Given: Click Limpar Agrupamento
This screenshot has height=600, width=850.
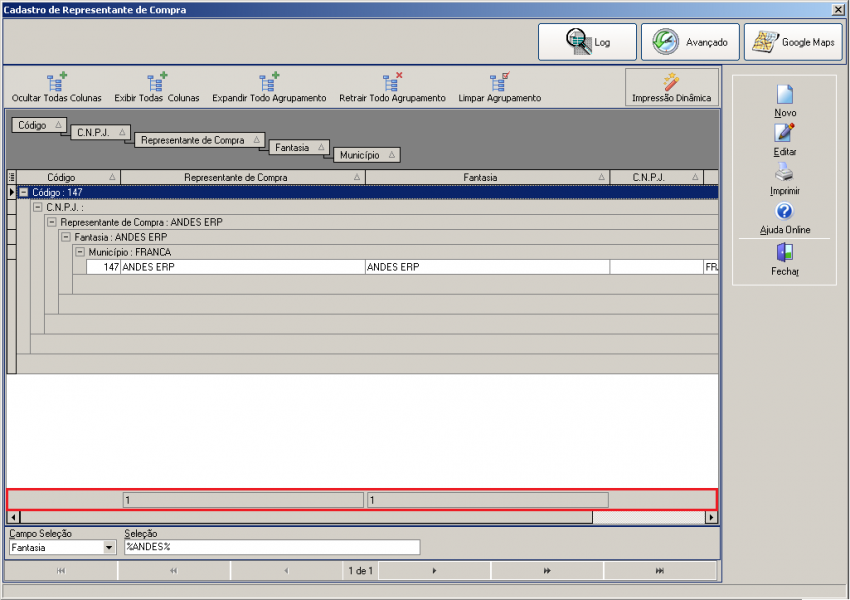Looking at the screenshot, I should click(499, 88).
